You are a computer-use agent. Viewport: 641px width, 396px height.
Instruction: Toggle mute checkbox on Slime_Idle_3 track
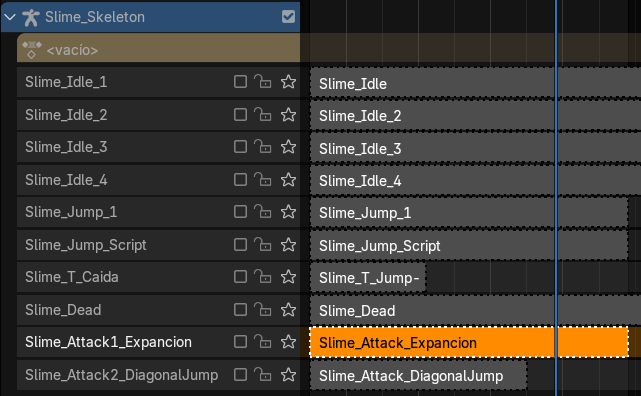click(240, 147)
